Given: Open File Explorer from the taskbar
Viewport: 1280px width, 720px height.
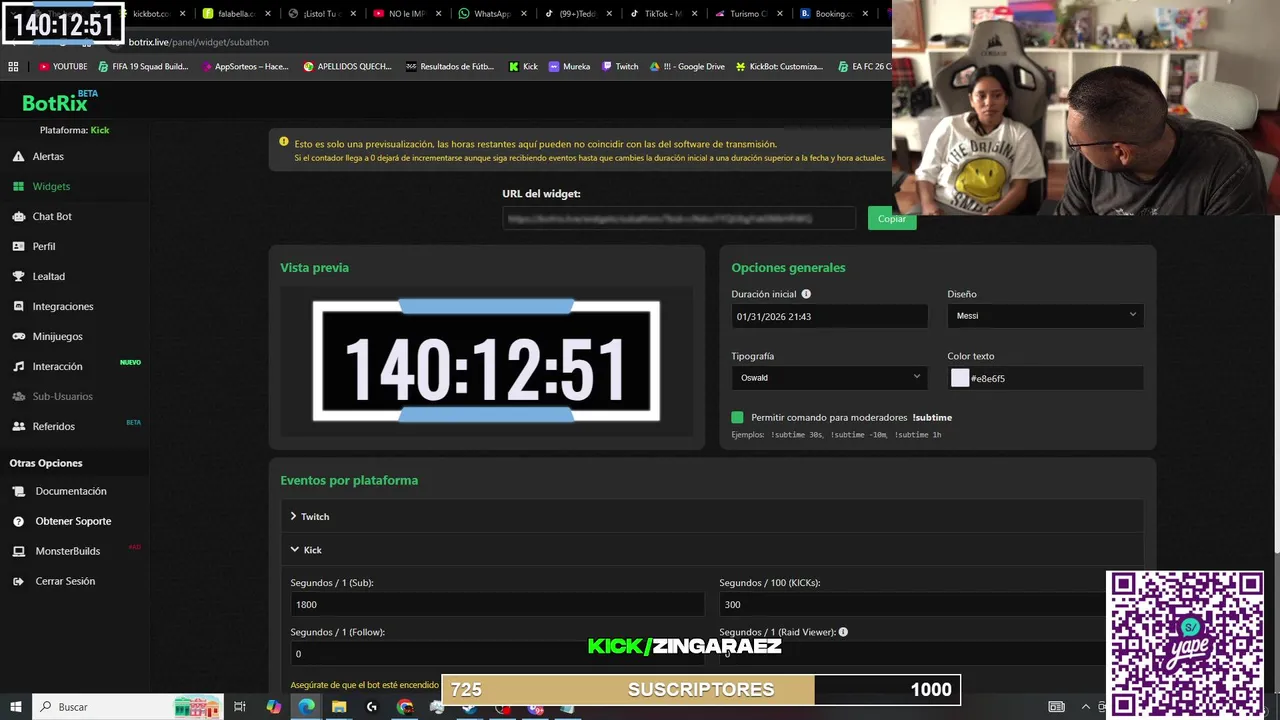Looking at the screenshot, I should click(x=339, y=707).
